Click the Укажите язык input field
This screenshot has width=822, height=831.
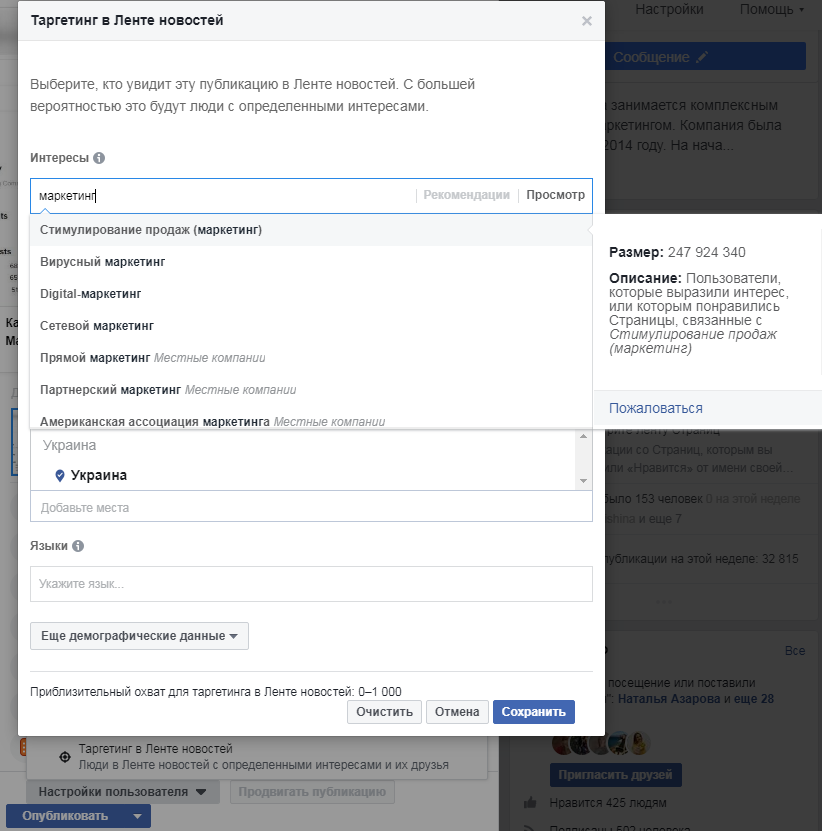(x=311, y=584)
